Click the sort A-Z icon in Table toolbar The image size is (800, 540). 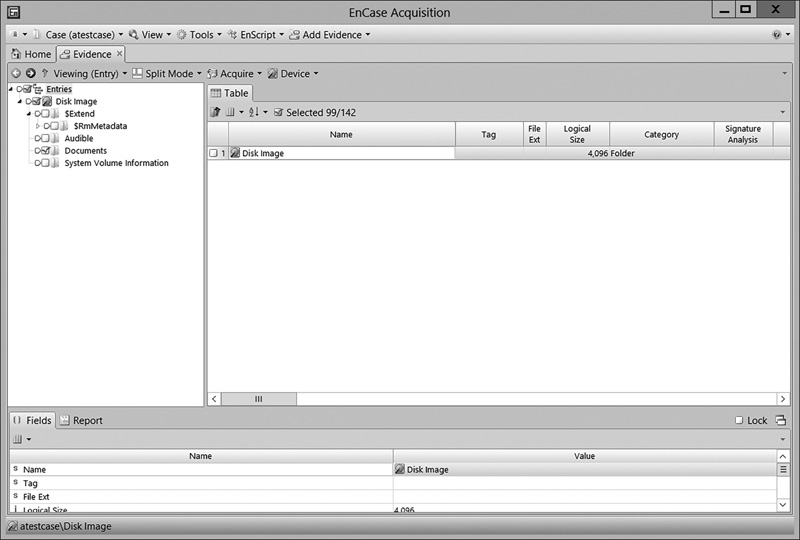tap(254, 112)
